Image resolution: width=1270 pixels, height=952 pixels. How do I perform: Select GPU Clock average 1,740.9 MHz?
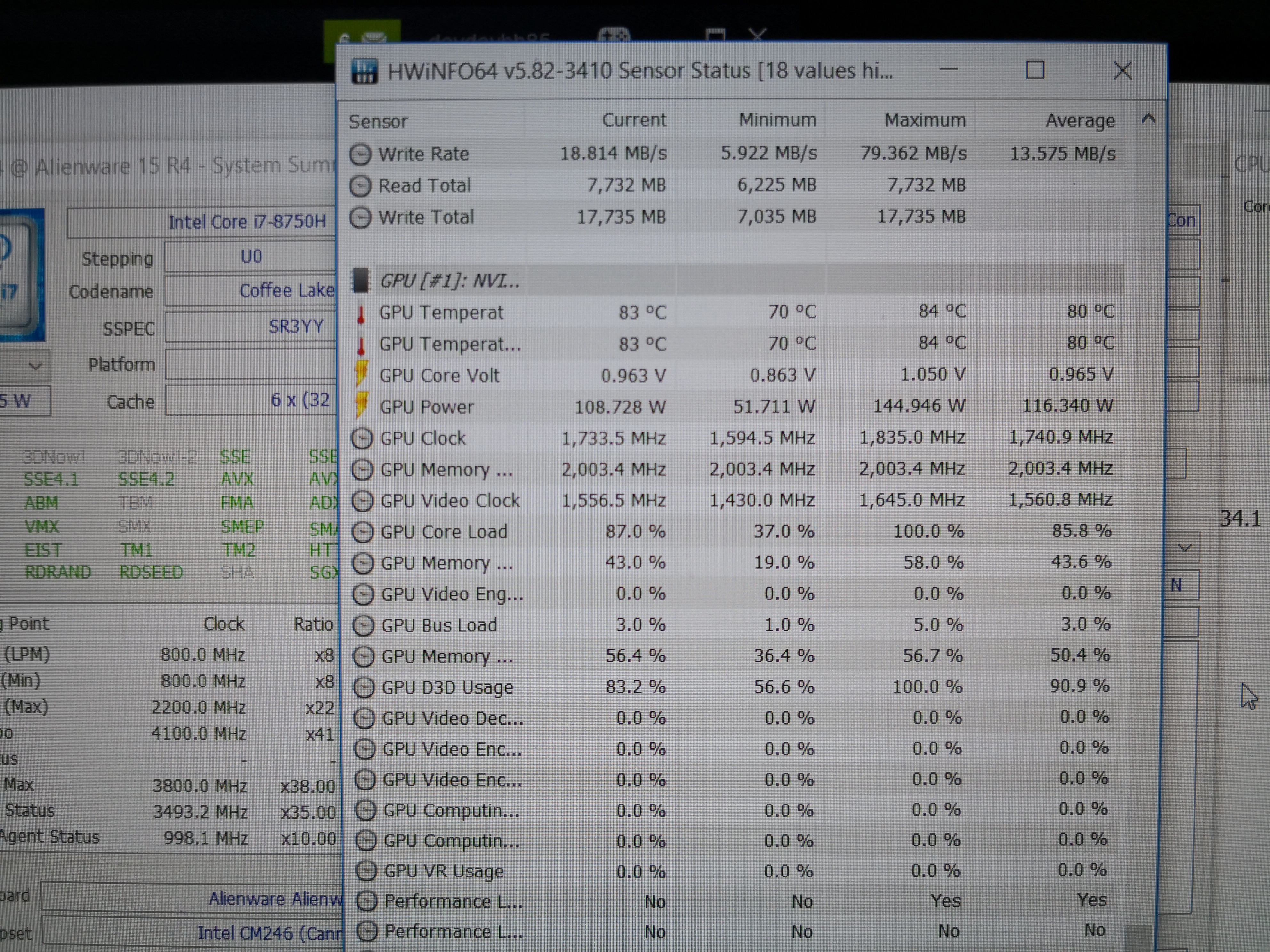[x=1061, y=438]
